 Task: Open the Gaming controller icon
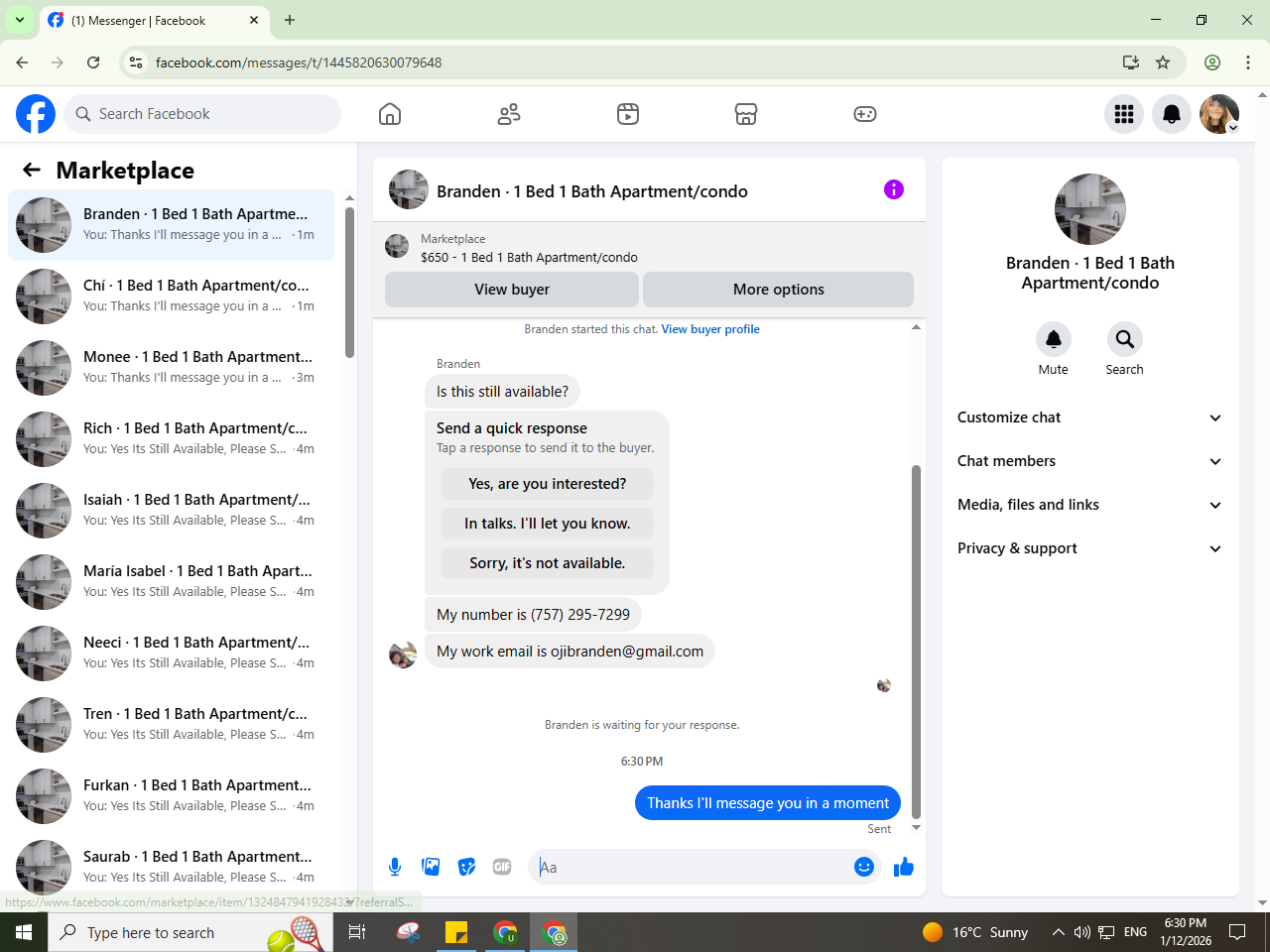tap(865, 114)
